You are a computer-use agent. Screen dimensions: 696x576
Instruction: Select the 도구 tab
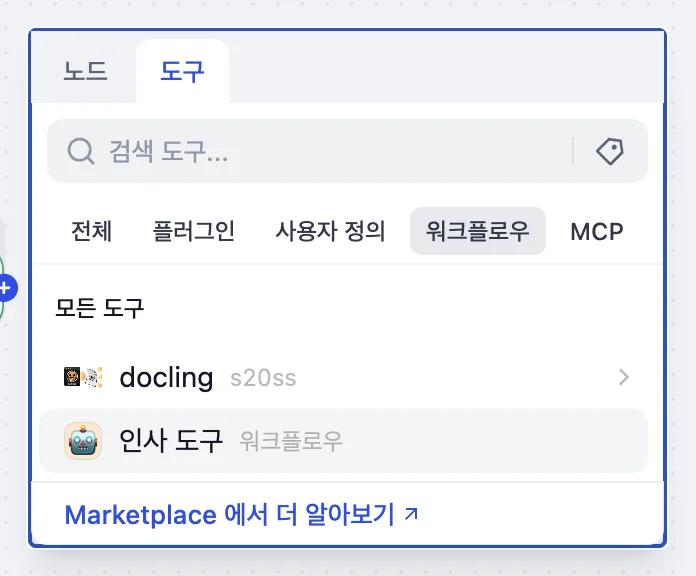[182, 72]
